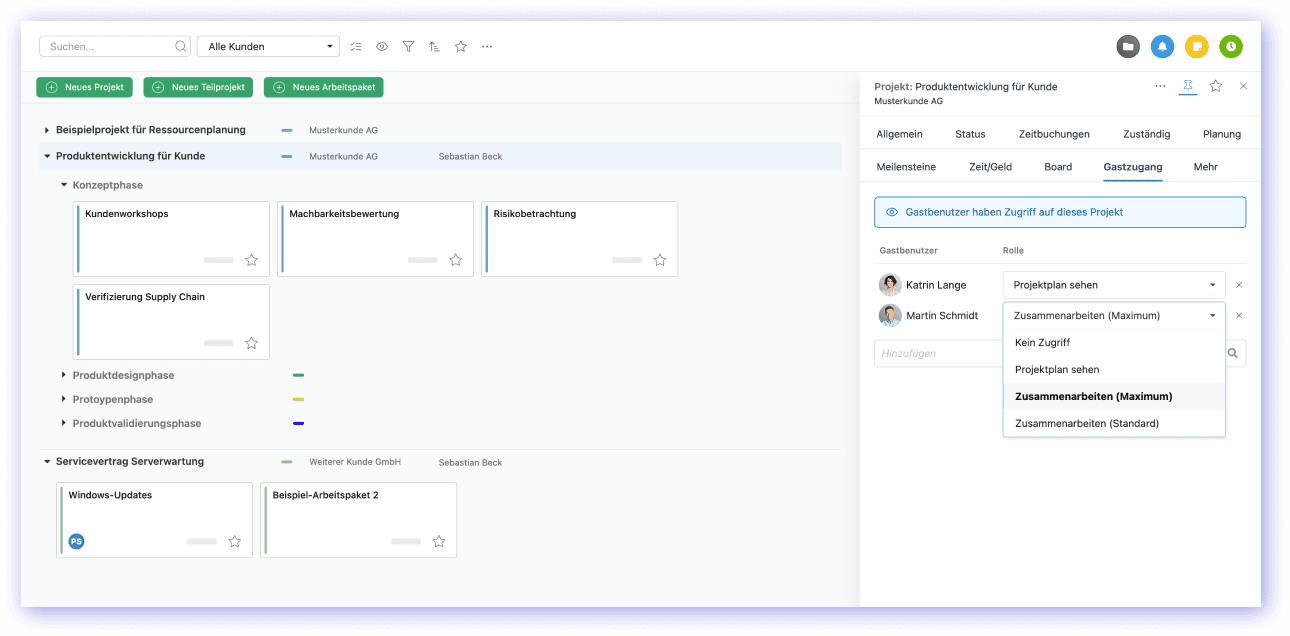This screenshot has height=636, width=1290.
Task: Open the dark folder icon in header
Action: pos(1128,46)
